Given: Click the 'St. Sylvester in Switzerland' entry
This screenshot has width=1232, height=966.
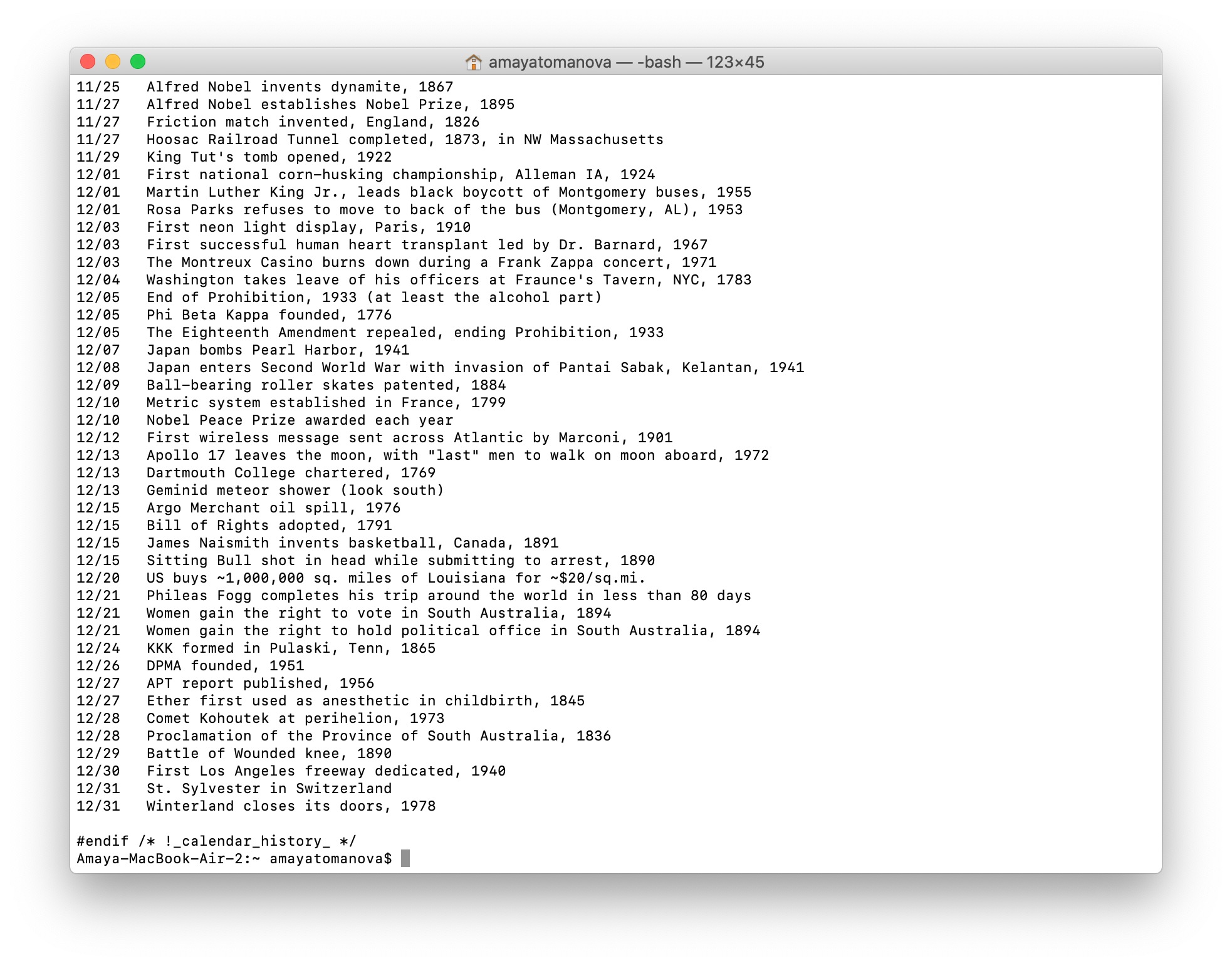Looking at the screenshot, I should [x=269, y=788].
